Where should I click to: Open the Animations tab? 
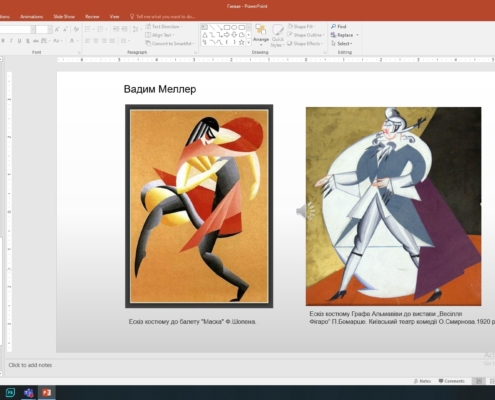coord(32,17)
